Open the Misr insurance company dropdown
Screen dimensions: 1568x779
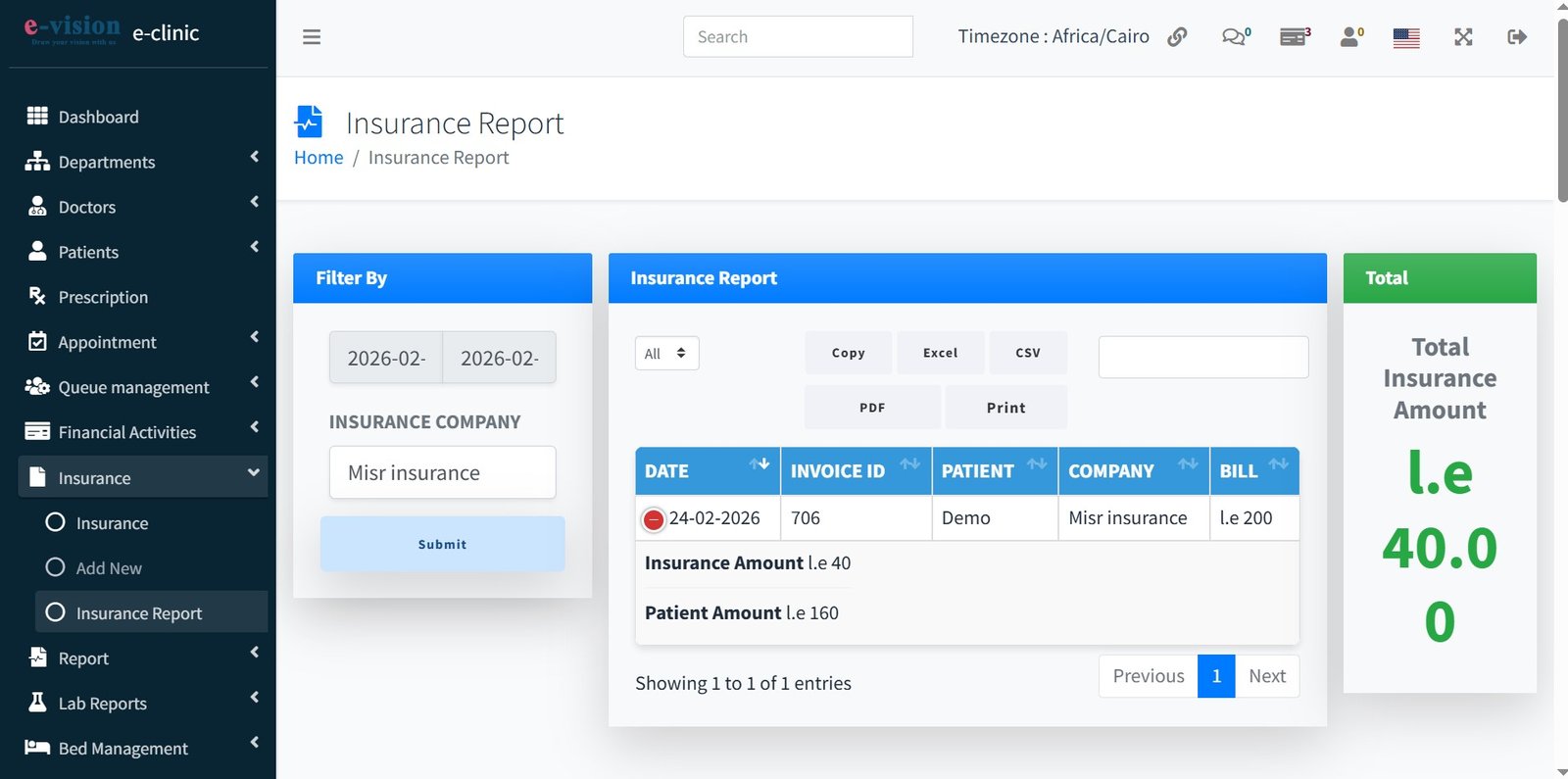click(442, 472)
